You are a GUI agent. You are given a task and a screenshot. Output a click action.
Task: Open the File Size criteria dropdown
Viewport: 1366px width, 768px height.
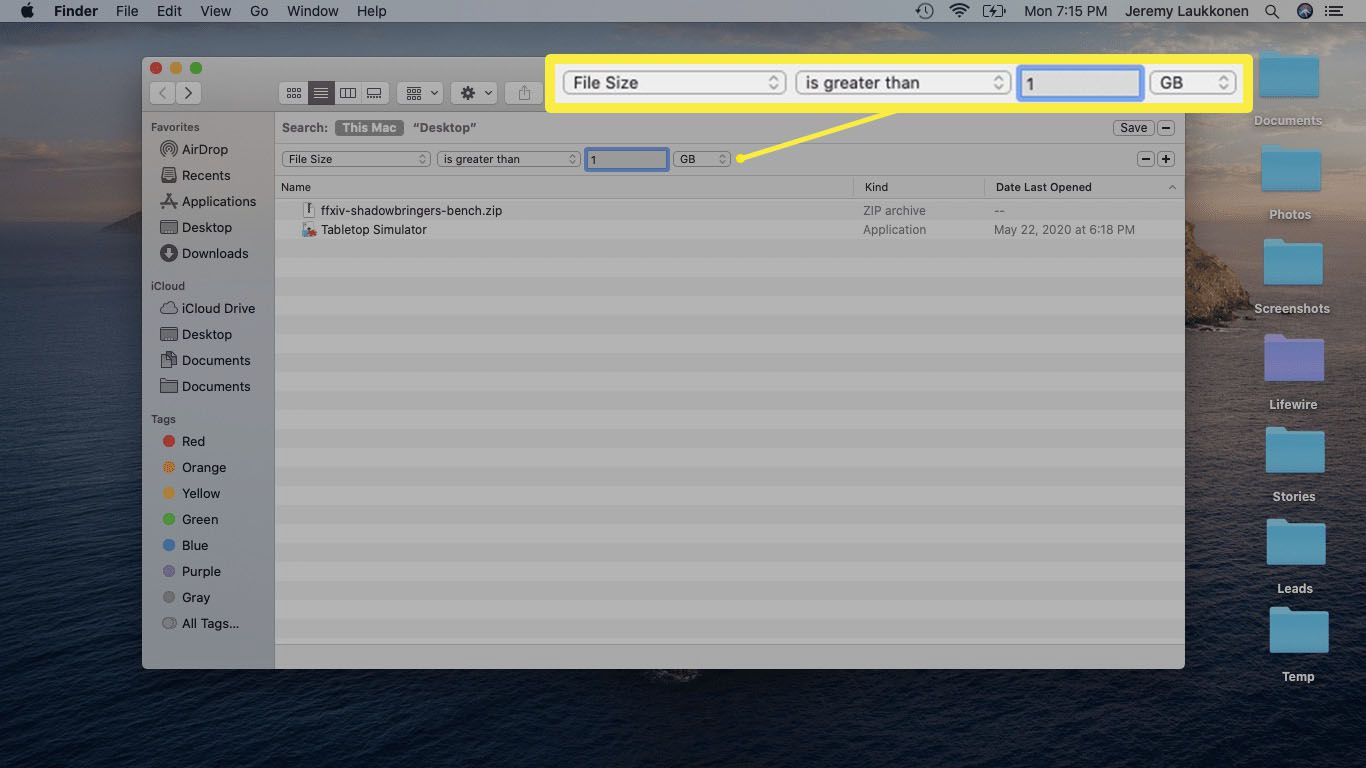357,159
